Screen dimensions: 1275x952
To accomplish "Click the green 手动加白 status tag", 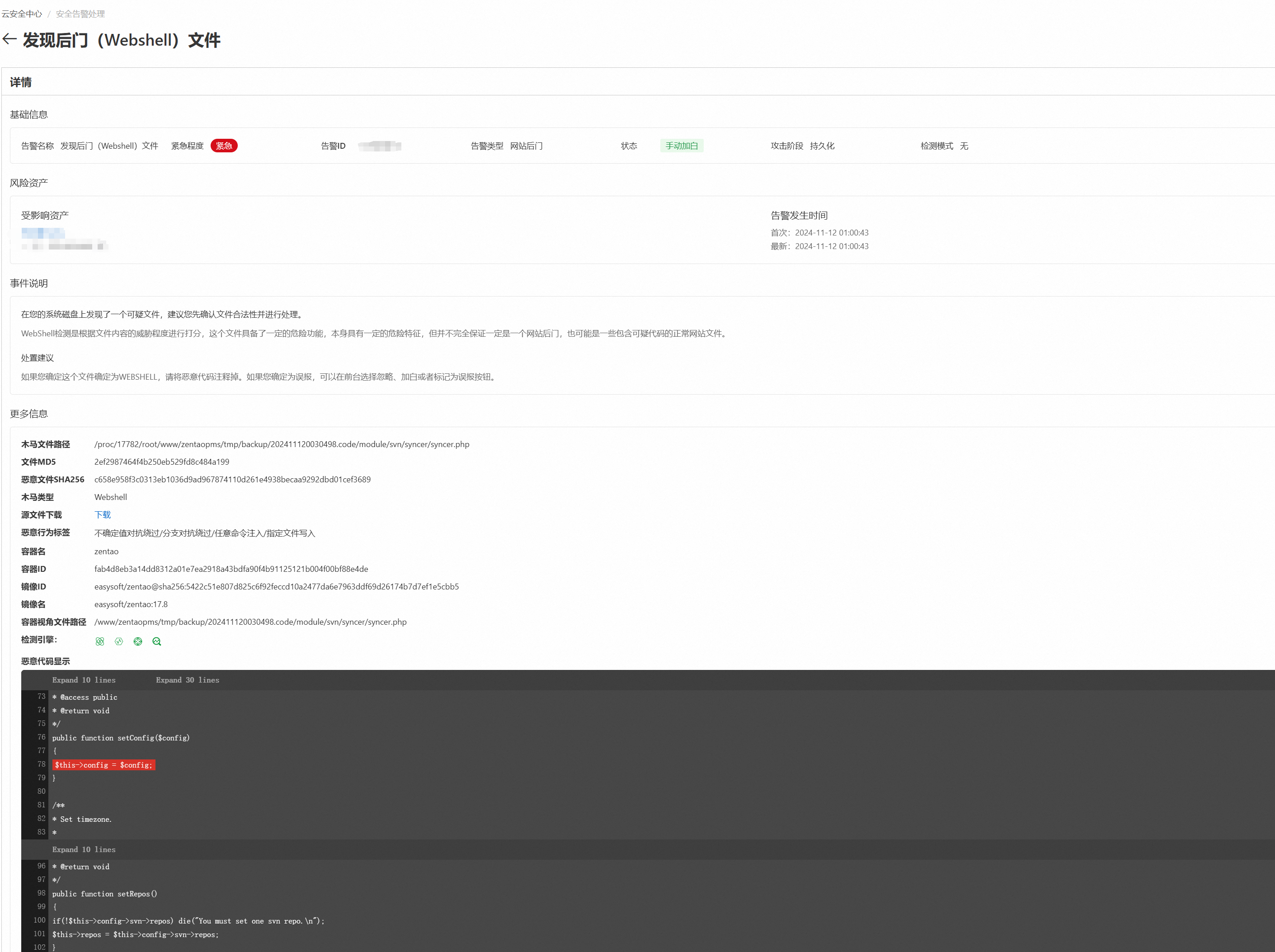I will coord(682,146).
